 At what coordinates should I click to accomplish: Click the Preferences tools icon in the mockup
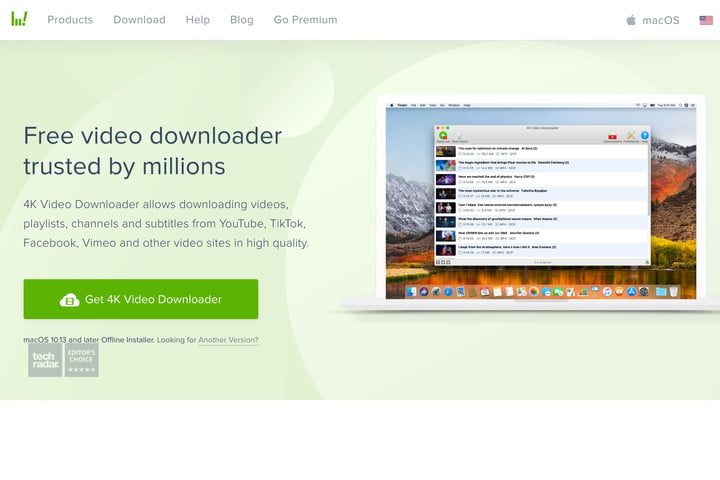tap(630, 136)
